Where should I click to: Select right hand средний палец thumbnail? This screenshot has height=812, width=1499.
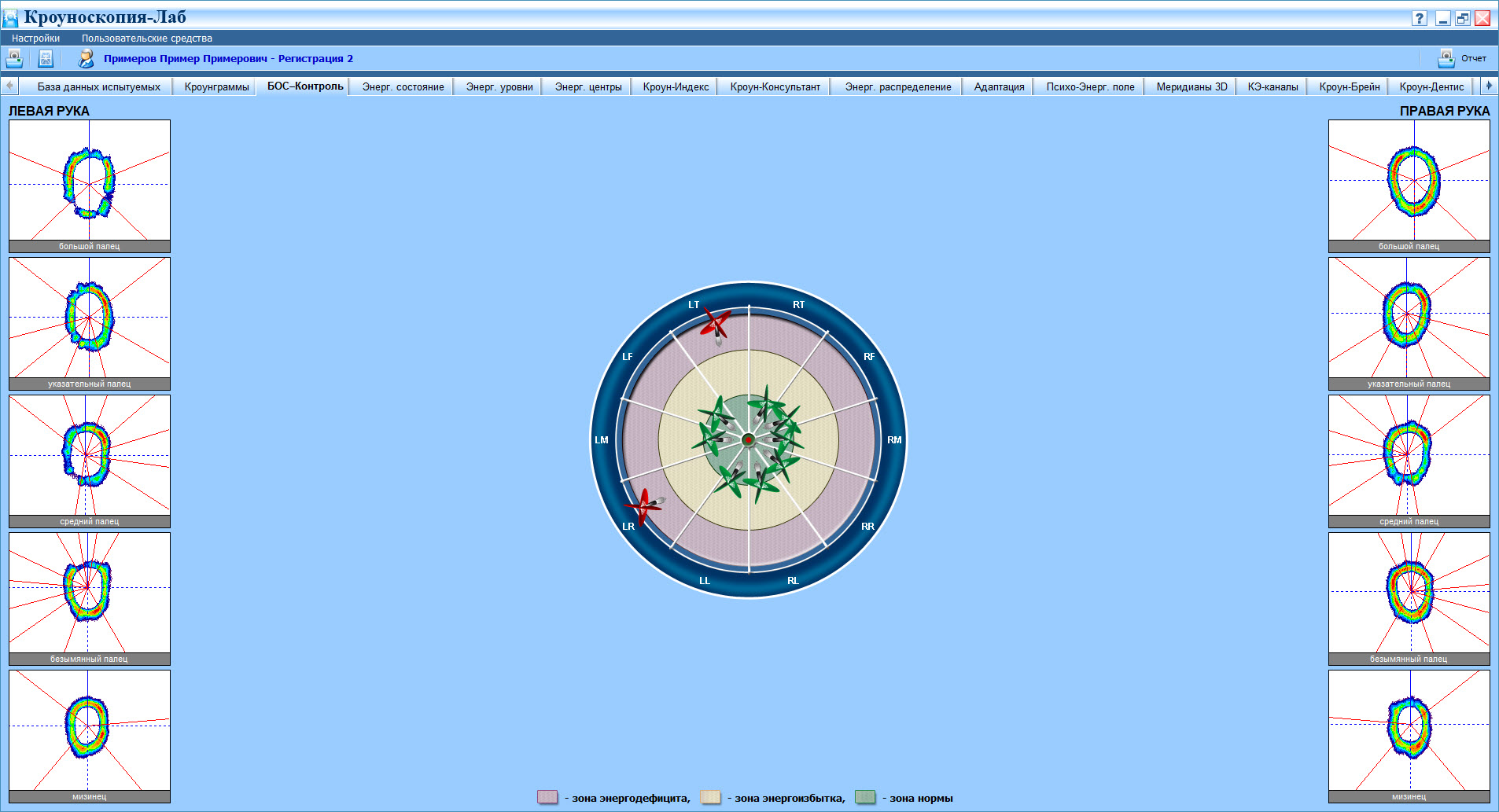pos(1409,461)
